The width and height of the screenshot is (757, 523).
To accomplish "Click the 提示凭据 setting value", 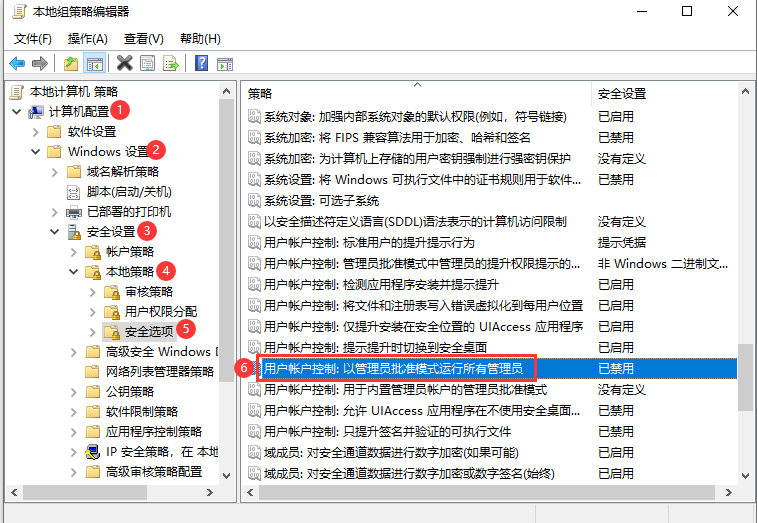I will pyautogui.click(x=622, y=242).
